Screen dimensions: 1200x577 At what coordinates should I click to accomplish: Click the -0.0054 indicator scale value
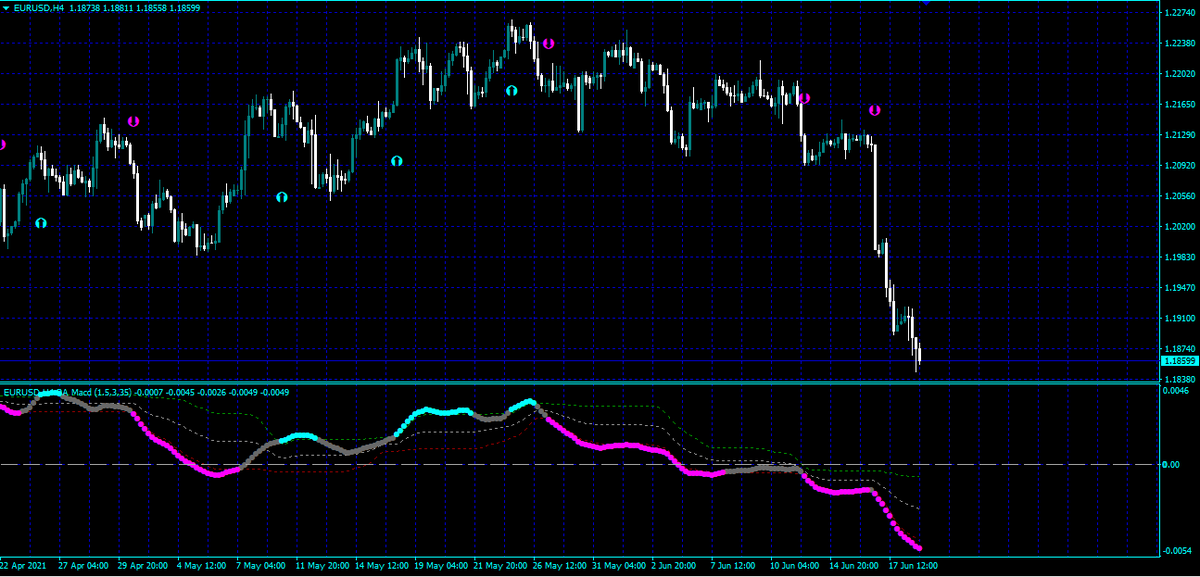pos(1176,551)
